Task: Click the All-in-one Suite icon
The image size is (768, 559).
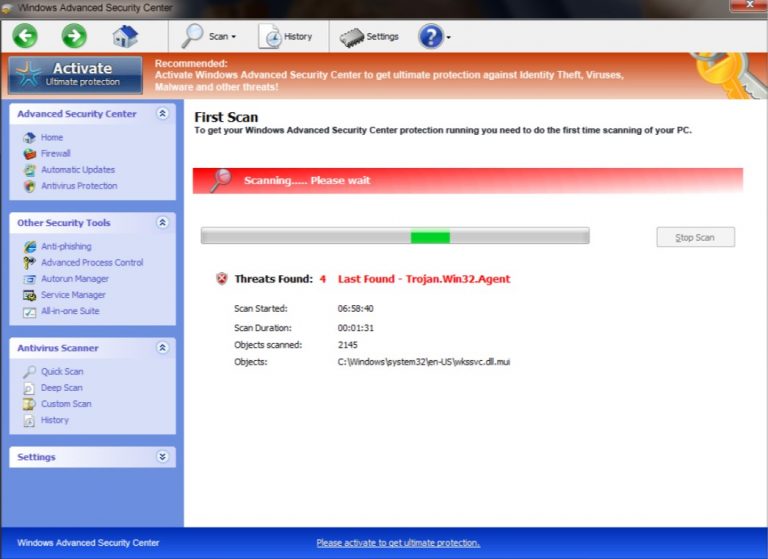Action: coord(29,312)
